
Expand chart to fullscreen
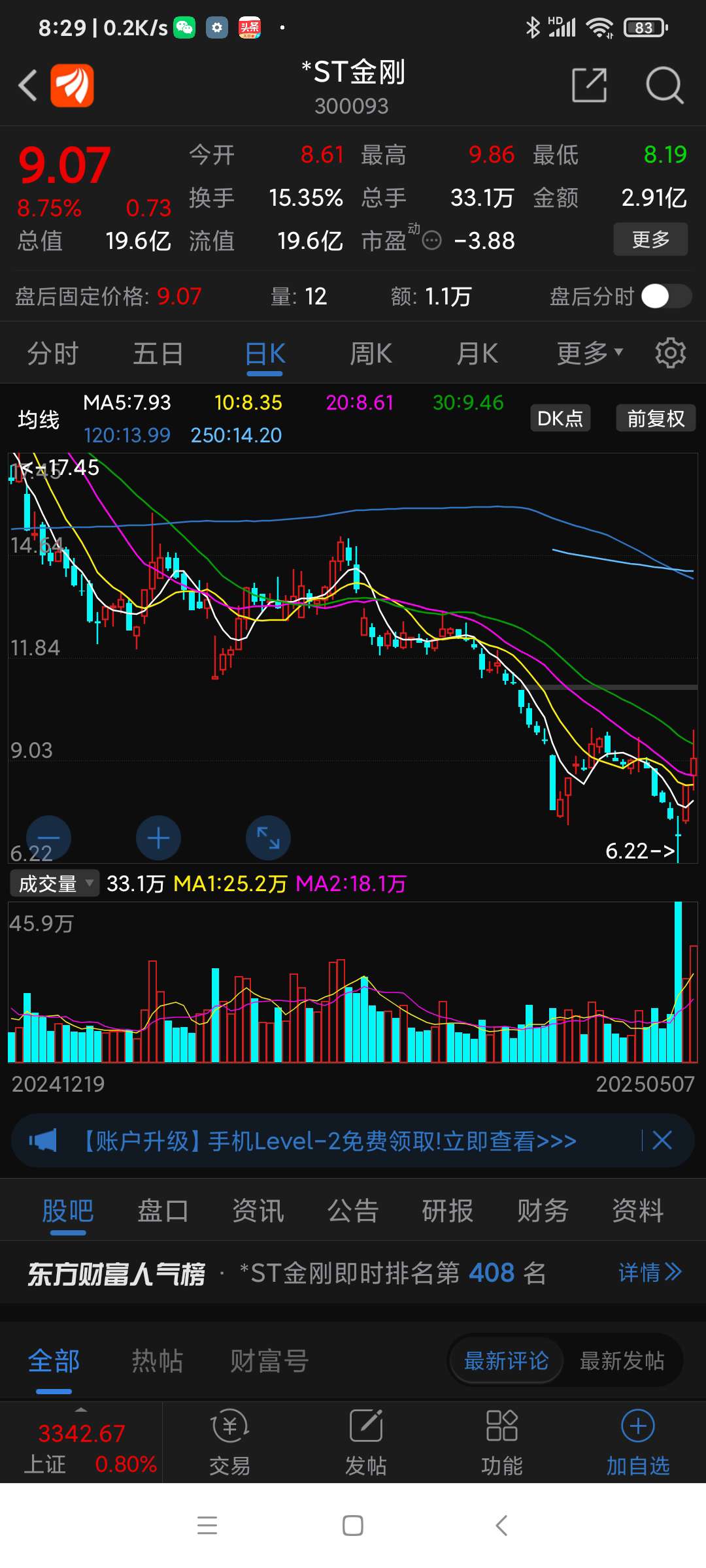pos(268,838)
